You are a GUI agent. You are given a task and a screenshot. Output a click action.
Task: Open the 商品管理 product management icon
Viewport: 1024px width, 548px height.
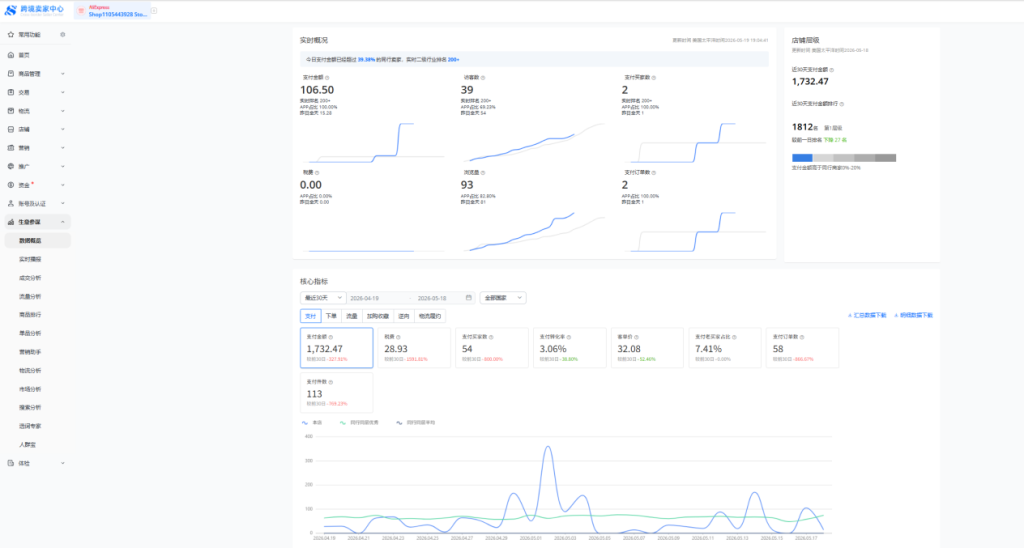point(10,74)
